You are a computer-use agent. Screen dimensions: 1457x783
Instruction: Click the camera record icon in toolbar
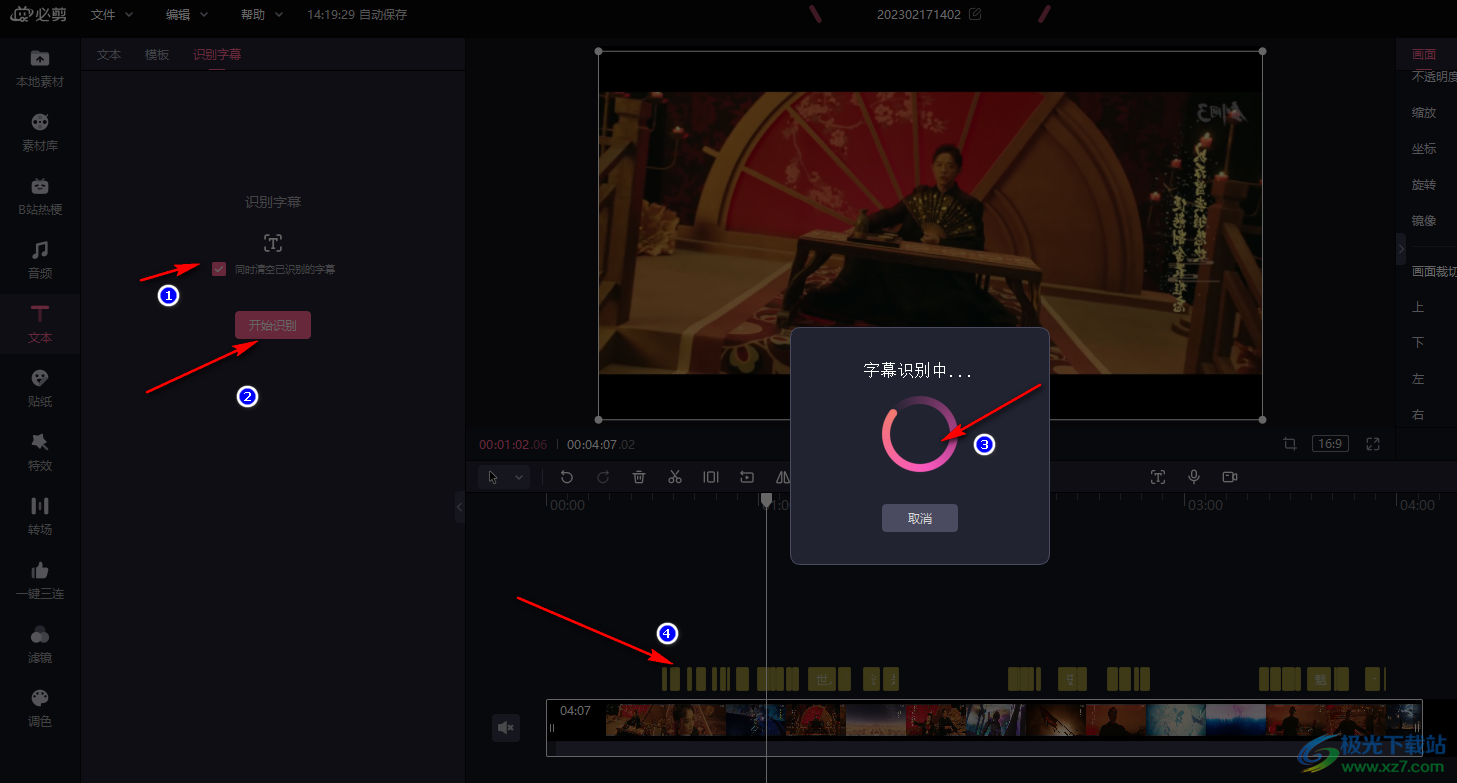tap(1230, 477)
